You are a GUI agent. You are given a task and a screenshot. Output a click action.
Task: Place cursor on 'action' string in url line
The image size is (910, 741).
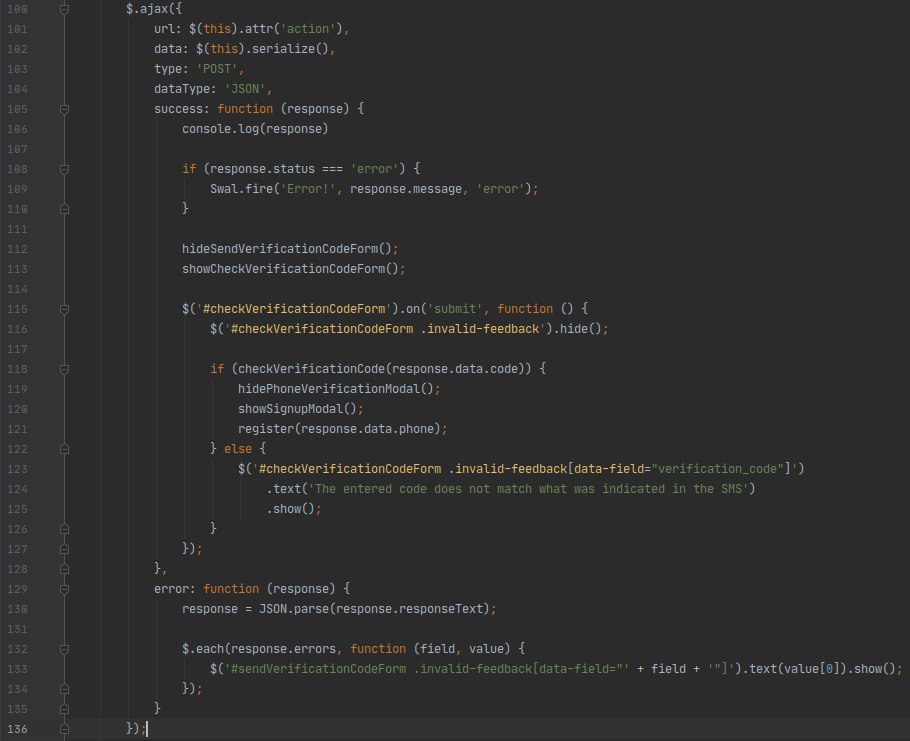pos(308,29)
